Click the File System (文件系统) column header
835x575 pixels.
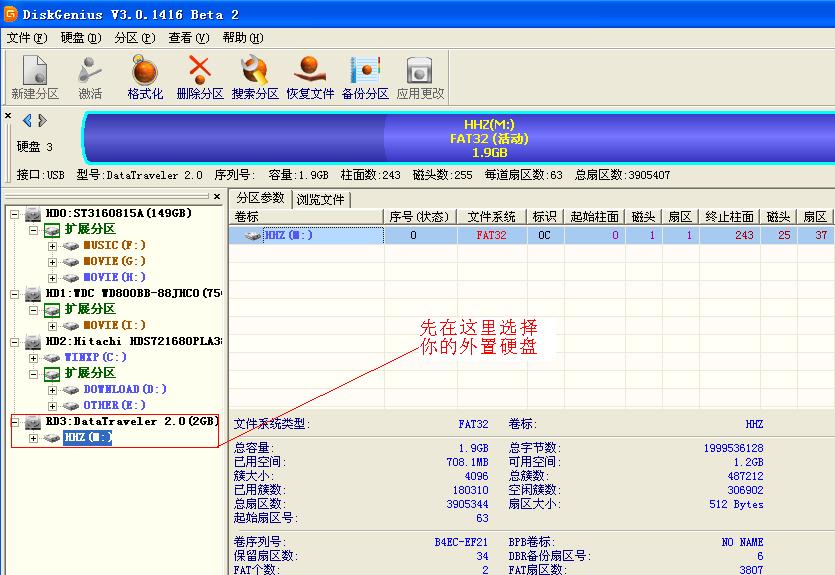(492, 217)
